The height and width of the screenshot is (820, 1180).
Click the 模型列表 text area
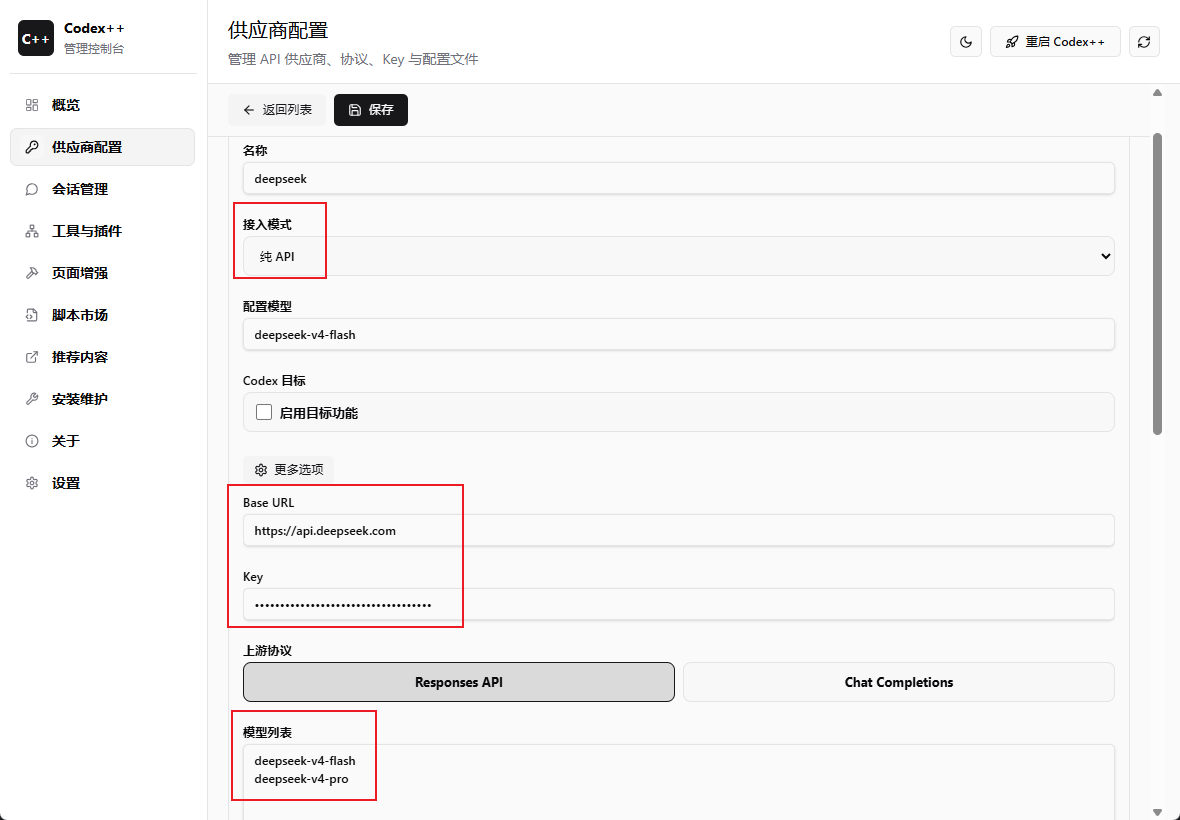click(x=678, y=782)
